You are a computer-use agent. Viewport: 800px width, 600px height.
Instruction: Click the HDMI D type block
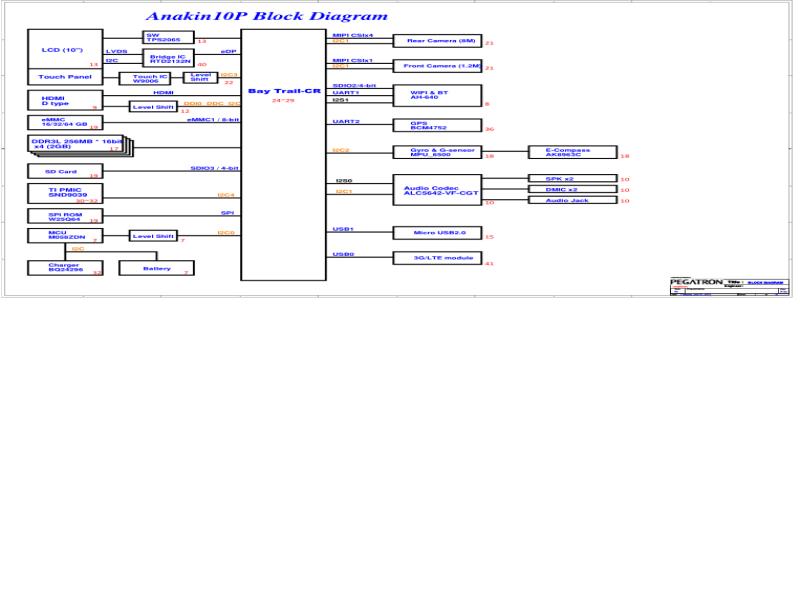click(x=65, y=100)
